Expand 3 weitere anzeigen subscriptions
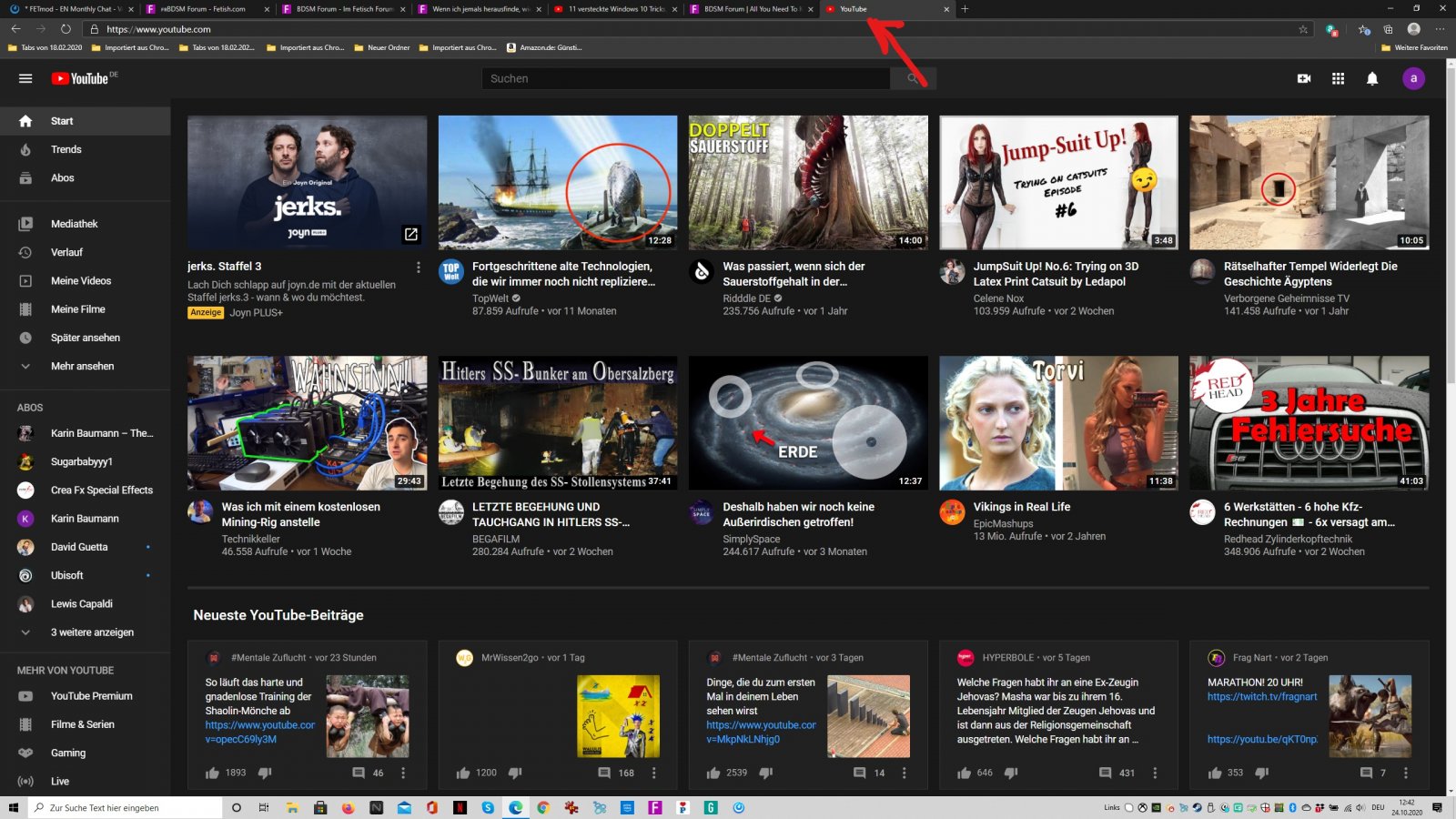This screenshot has height=819, width=1456. coord(91,632)
